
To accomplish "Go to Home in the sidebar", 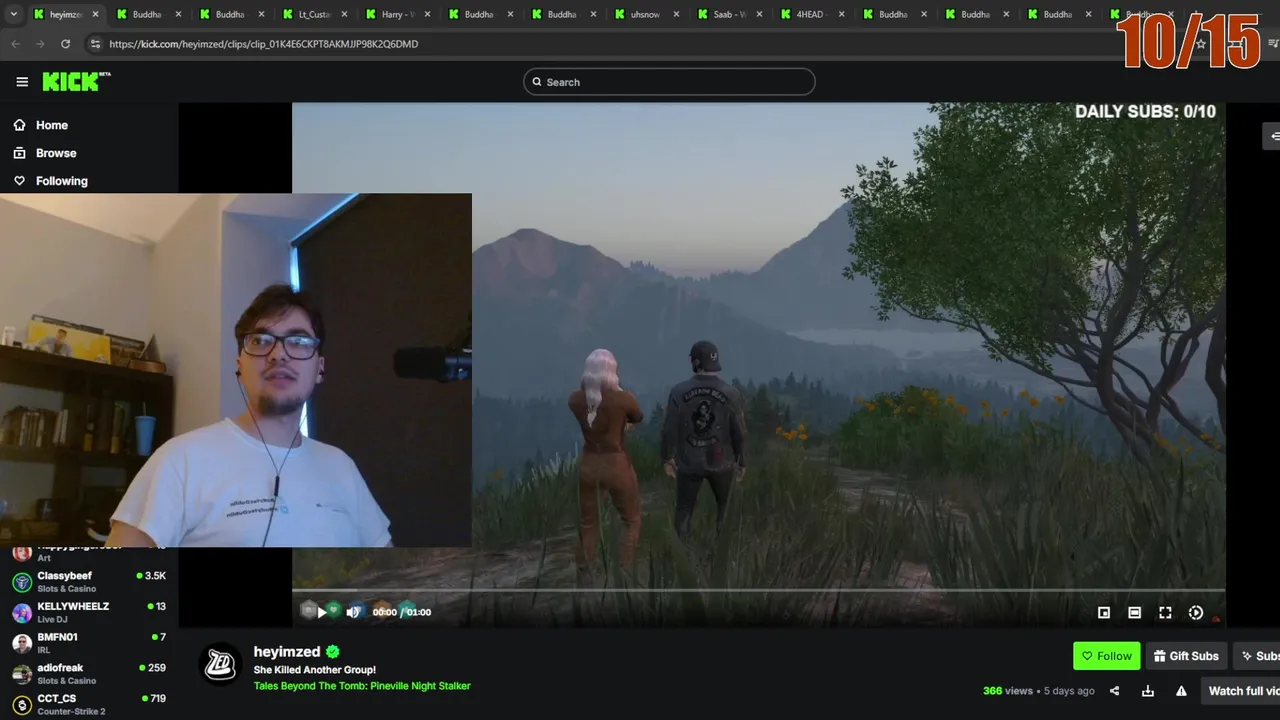I will (52, 125).
